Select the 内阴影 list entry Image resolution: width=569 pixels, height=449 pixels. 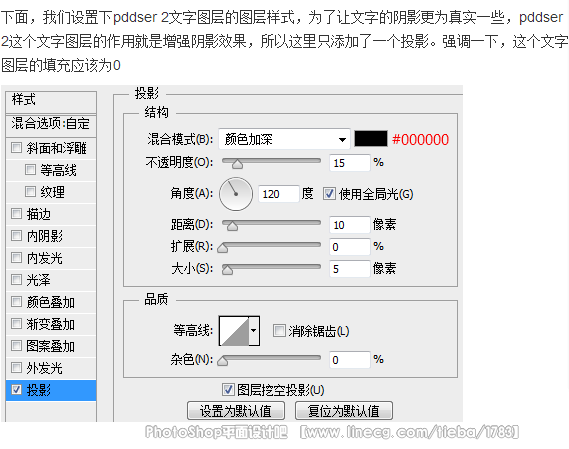51,236
